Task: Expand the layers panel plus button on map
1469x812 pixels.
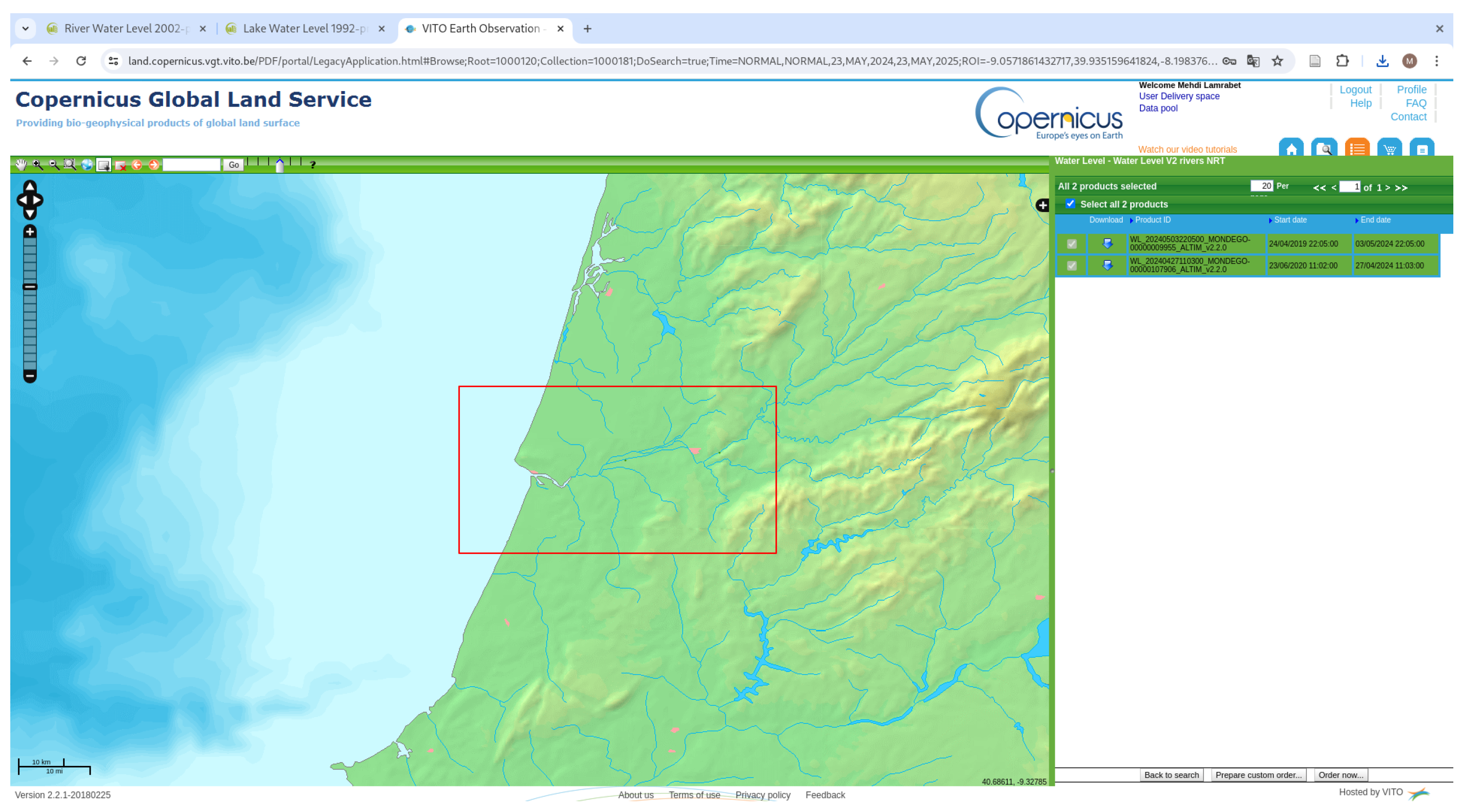Action: pyautogui.click(x=1042, y=205)
